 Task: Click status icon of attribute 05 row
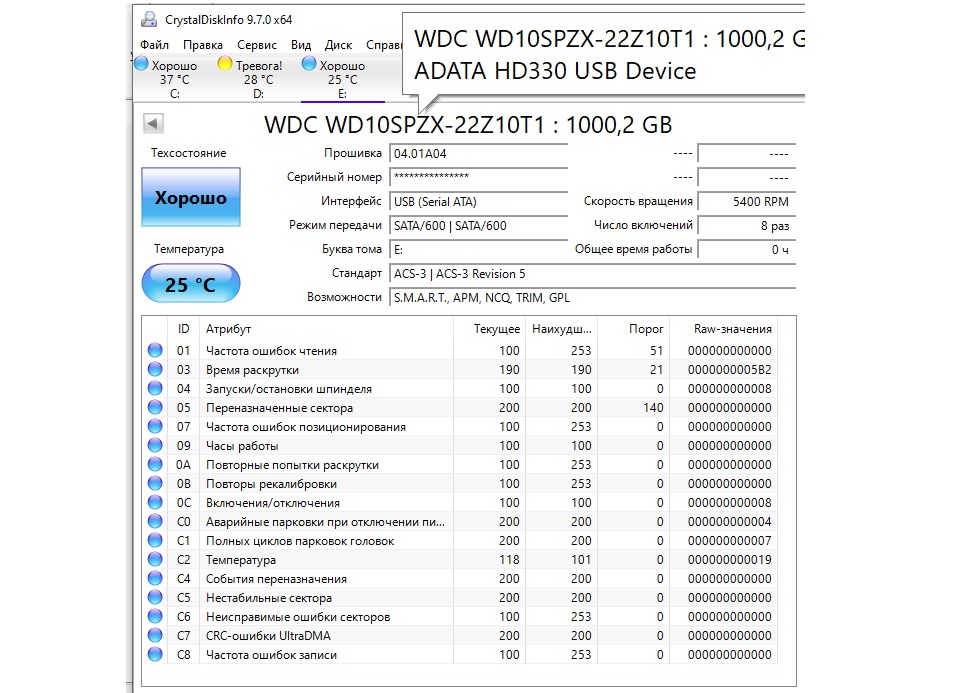(155, 407)
